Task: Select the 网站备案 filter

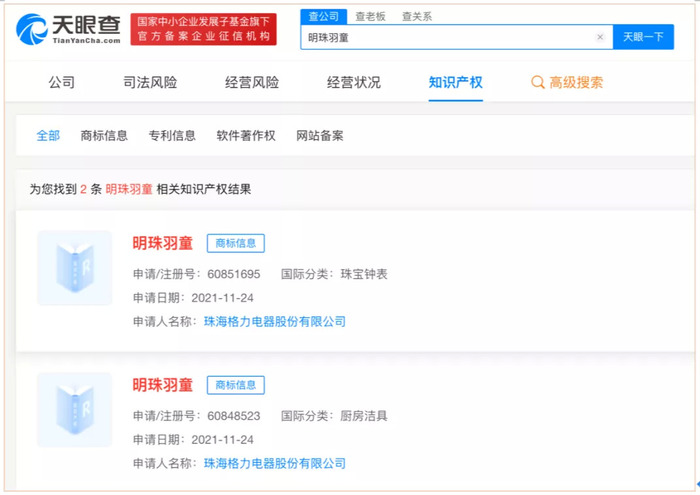Action: click(x=320, y=136)
